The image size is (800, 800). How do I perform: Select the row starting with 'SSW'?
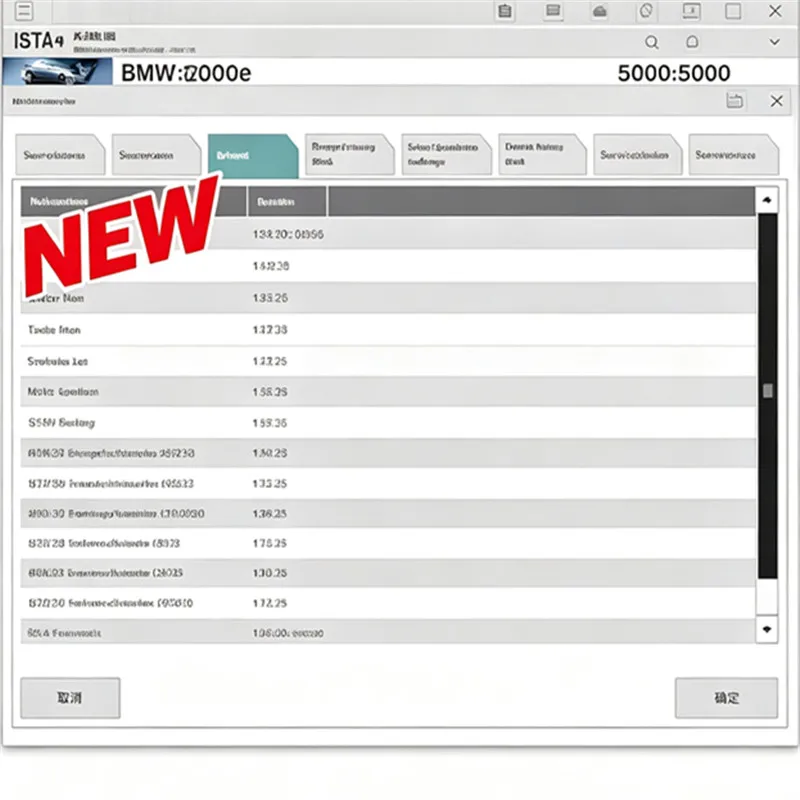click(388, 422)
